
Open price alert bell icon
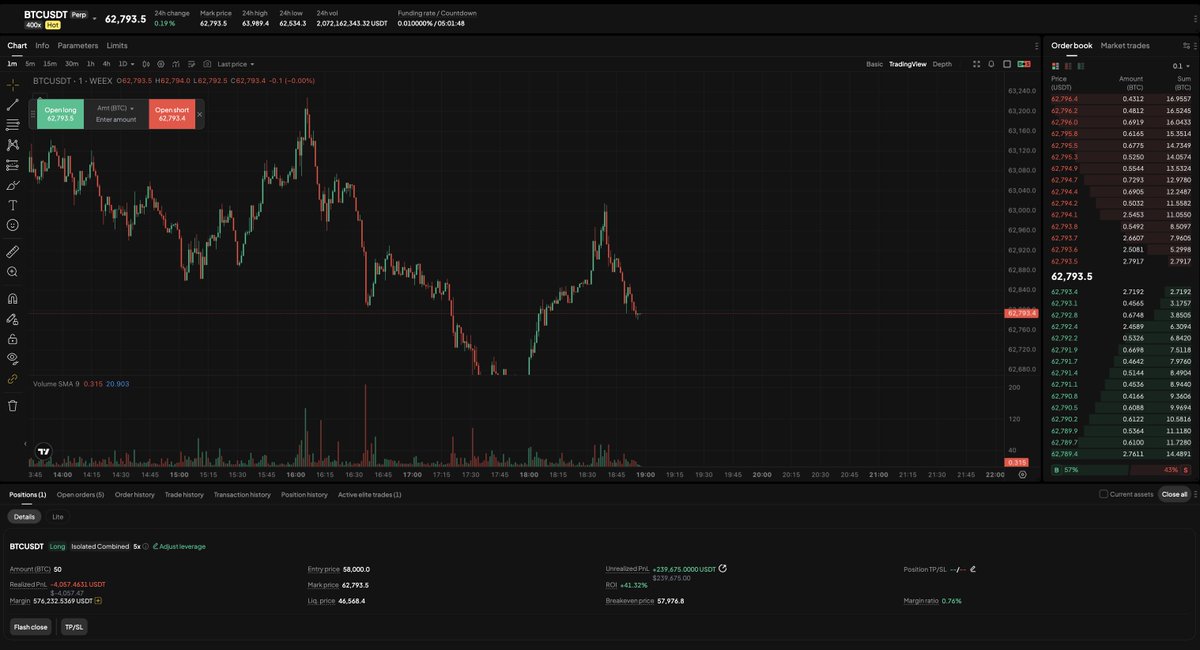(x=991, y=64)
